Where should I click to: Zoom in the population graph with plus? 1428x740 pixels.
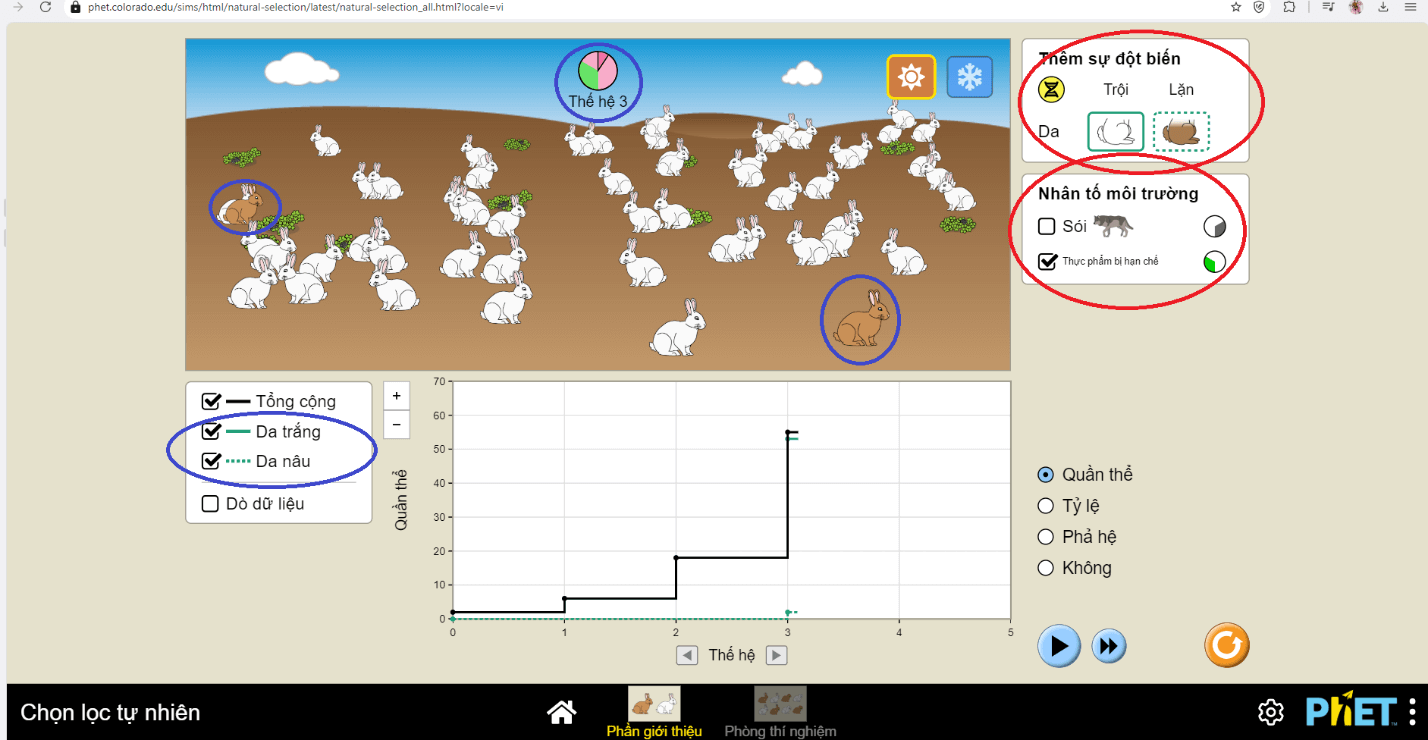click(396, 396)
